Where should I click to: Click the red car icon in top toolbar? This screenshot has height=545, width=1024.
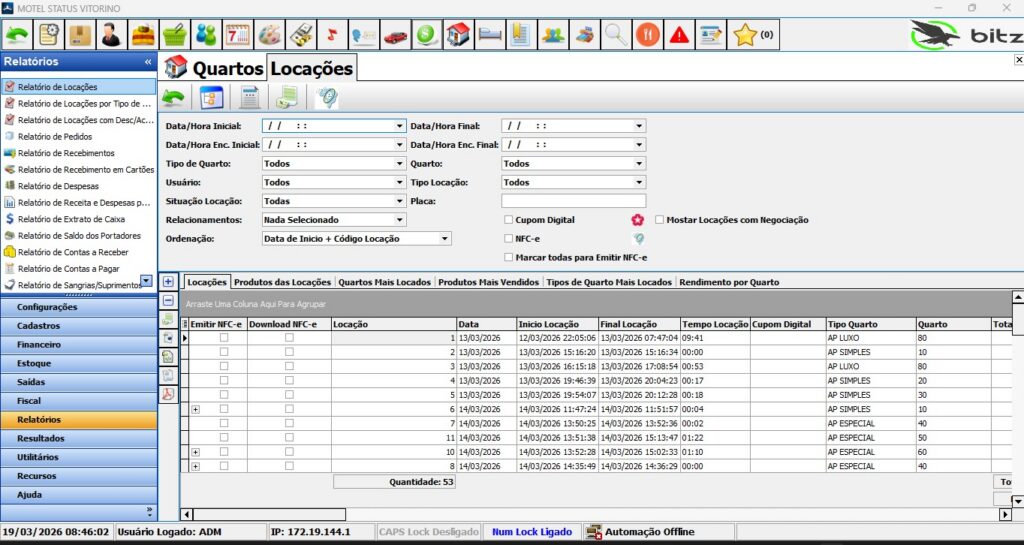[x=396, y=35]
